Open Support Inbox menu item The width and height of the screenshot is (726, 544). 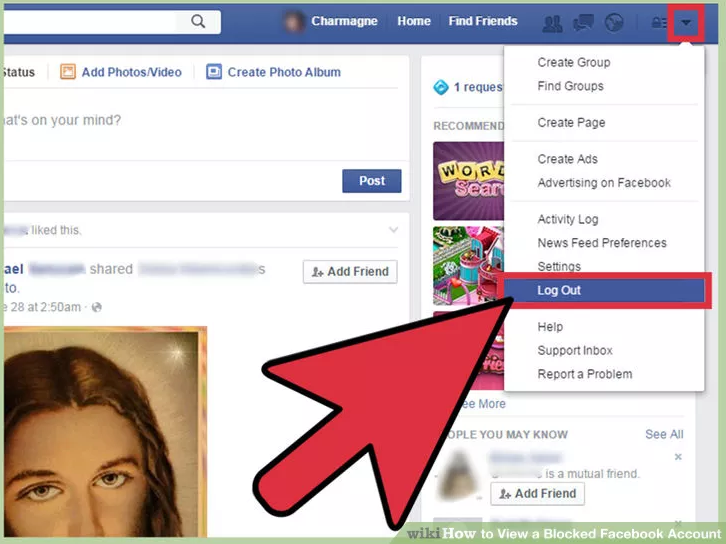(x=575, y=350)
